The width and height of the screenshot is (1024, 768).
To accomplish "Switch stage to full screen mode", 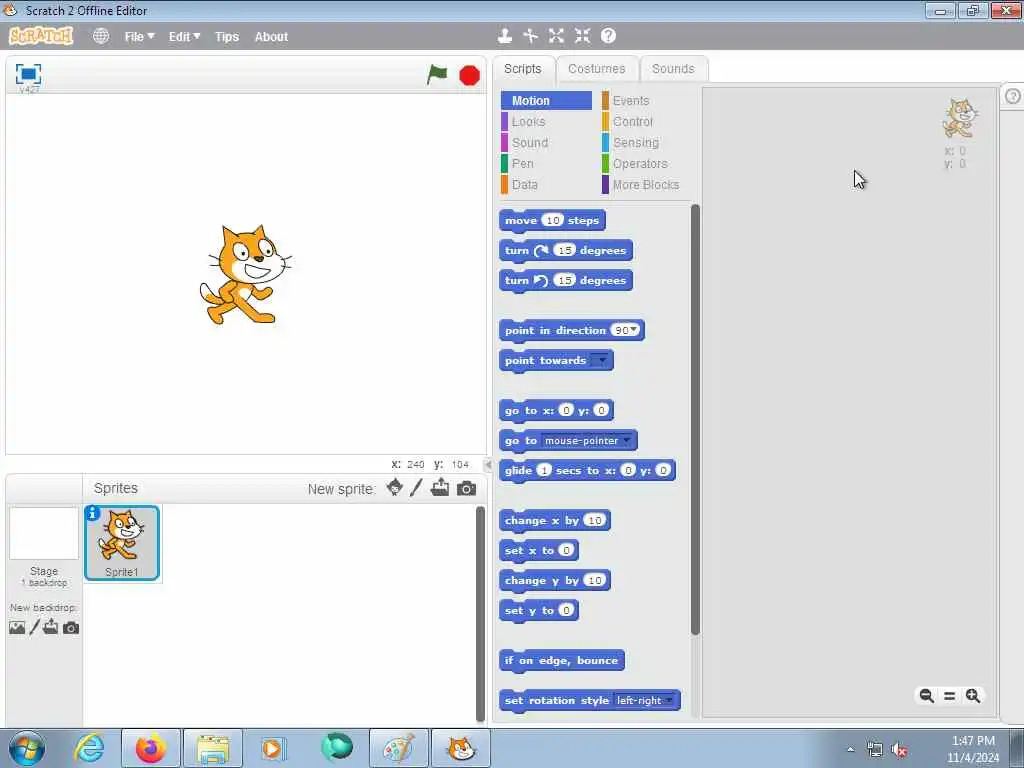I will click(28, 74).
